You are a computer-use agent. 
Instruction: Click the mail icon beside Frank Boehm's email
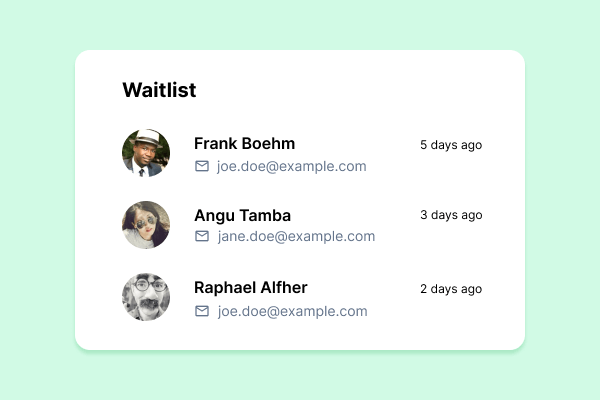pyautogui.click(x=202, y=166)
